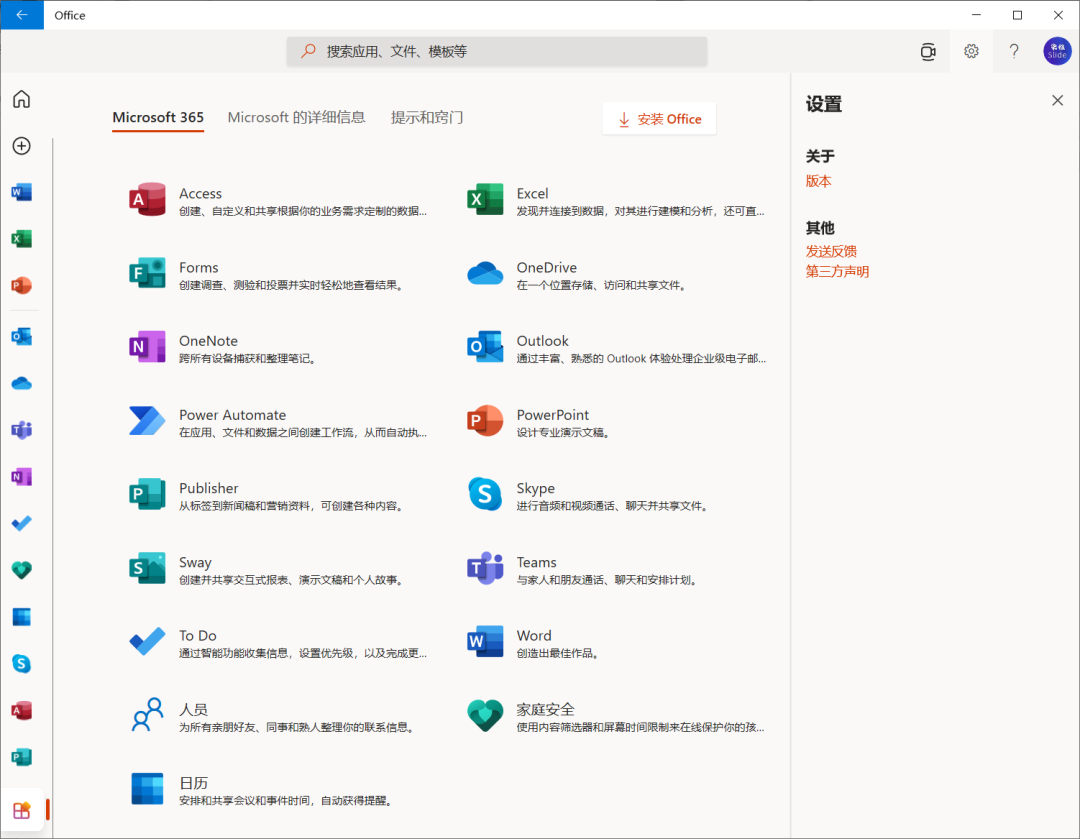Click the Skype app icon in list
This screenshot has width=1080, height=839.
[485, 494]
